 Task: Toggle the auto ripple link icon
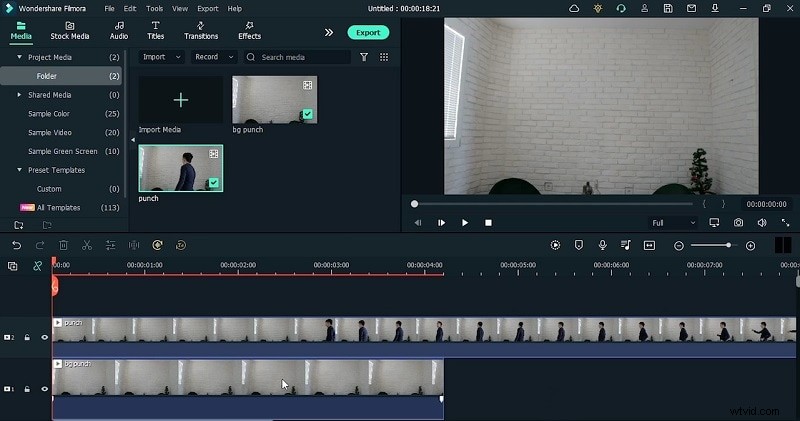click(37, 266)
